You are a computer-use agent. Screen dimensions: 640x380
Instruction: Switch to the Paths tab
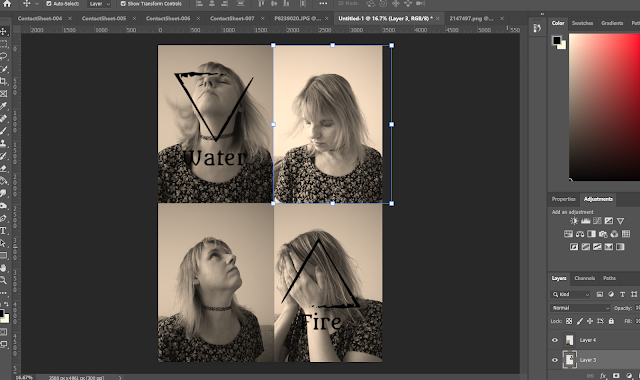609,278
